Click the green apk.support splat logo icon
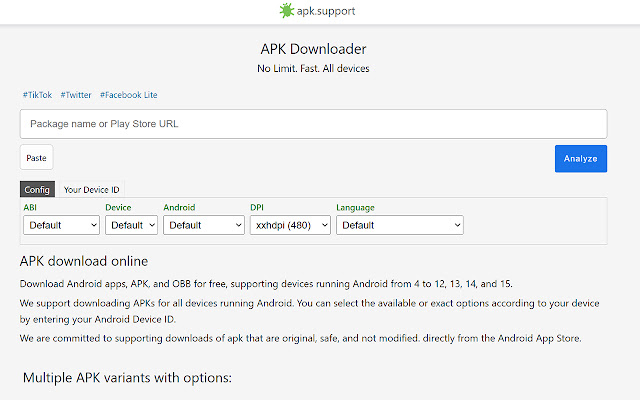 (x=286, y=11)
